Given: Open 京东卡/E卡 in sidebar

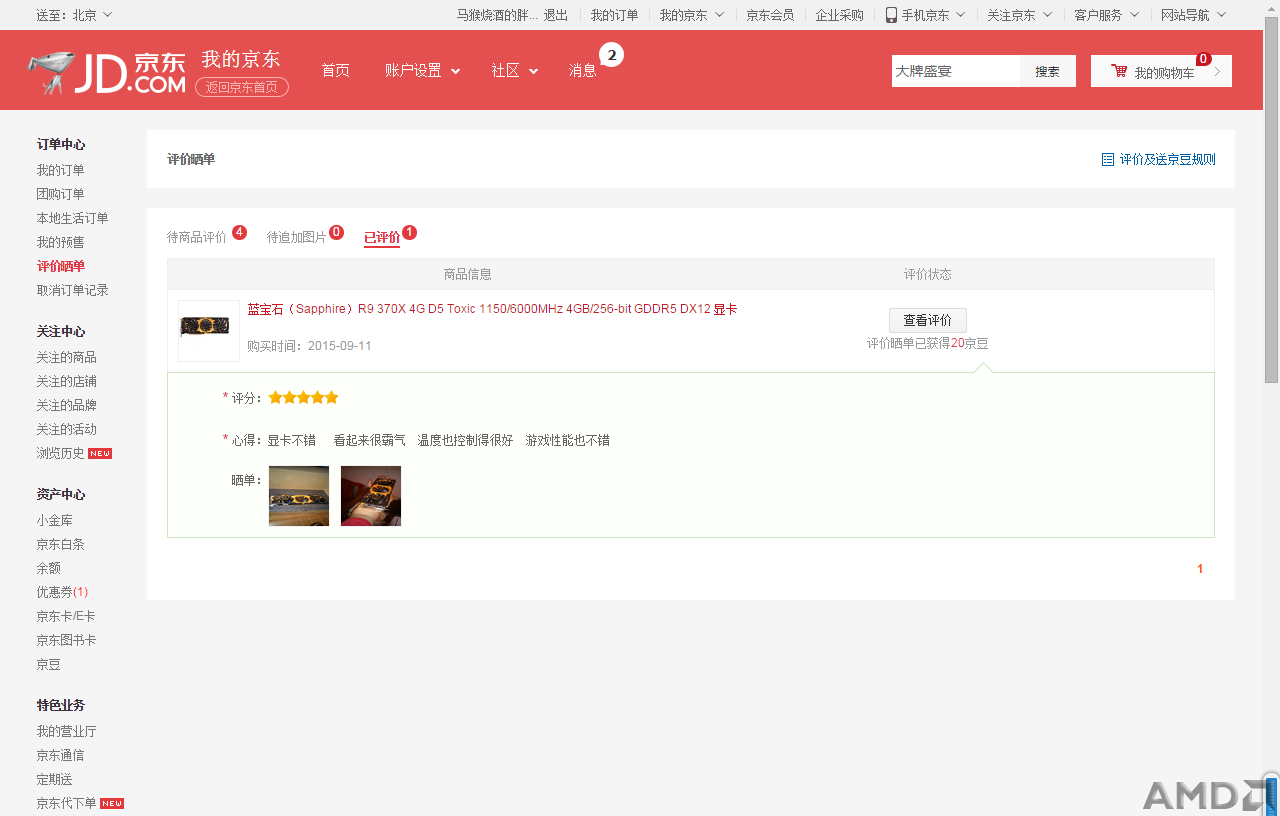Looking at the screenshot, I should [66, 616].
